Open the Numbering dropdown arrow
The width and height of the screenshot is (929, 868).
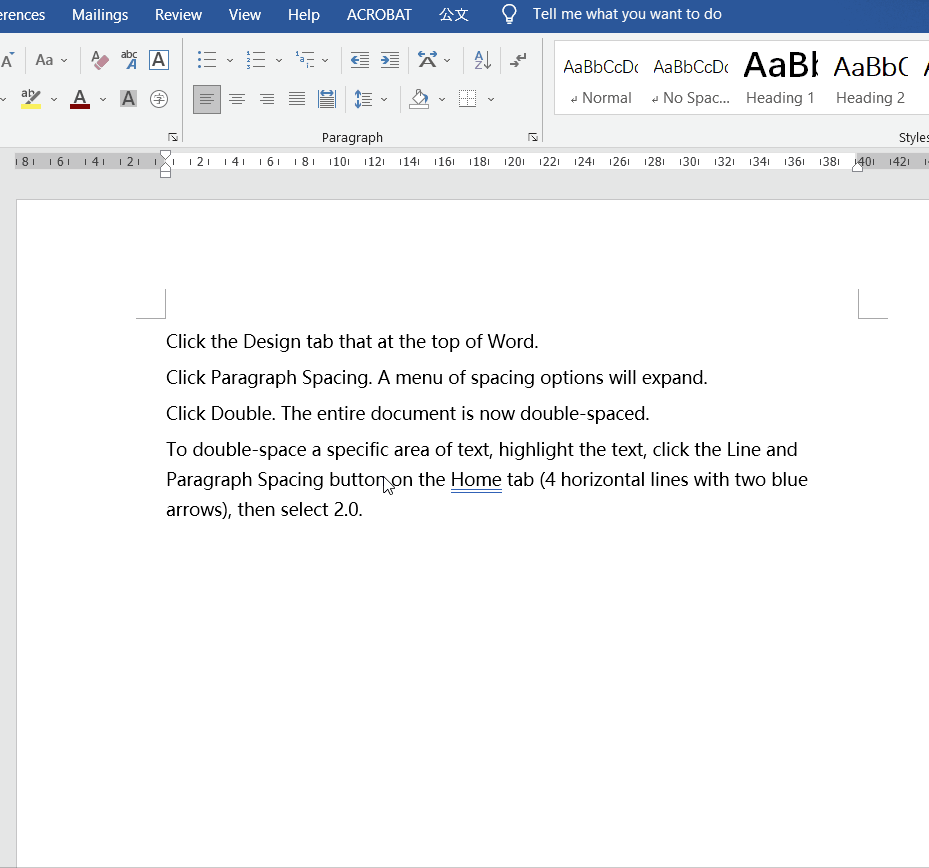(x=277, y=60)
